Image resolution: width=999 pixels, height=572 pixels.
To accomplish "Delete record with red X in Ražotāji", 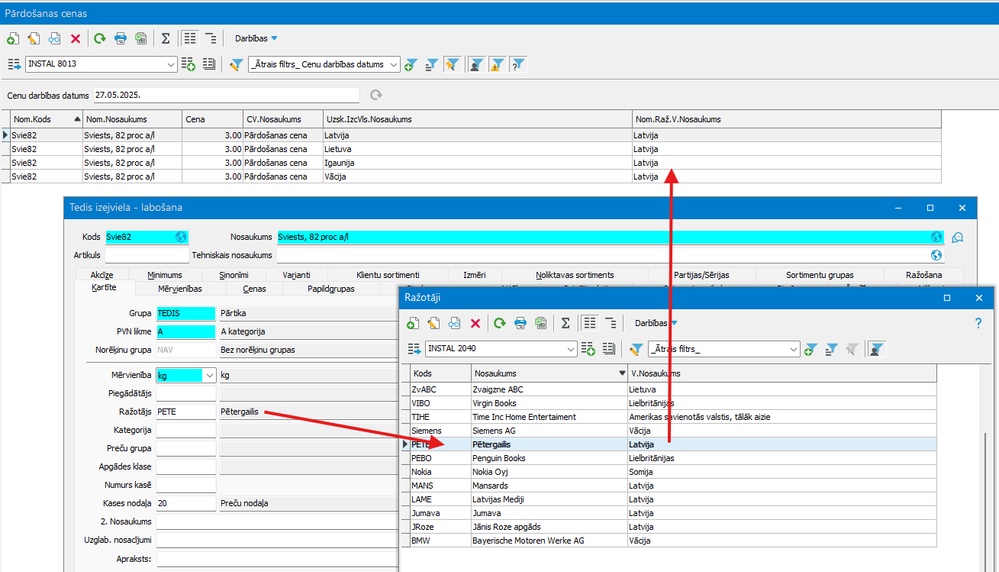I will pyautogui.click(x=475, y=324).
